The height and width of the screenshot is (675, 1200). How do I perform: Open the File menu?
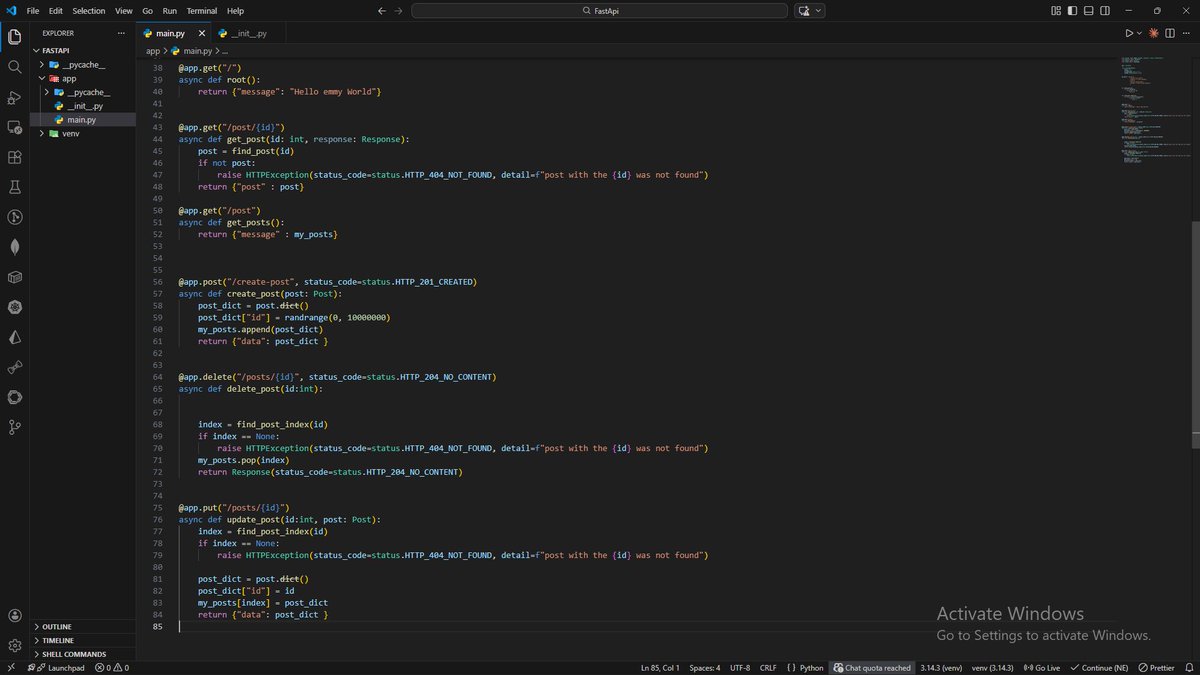tap(33, 10)
